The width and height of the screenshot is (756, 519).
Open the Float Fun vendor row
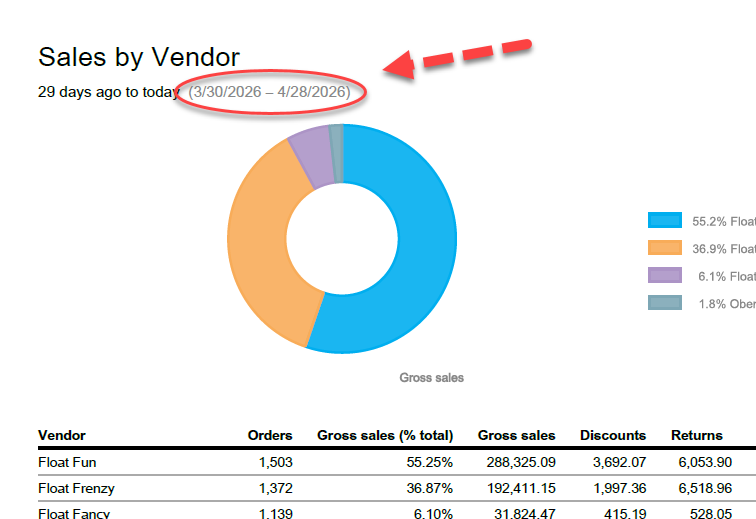click(x=67, y=463)
